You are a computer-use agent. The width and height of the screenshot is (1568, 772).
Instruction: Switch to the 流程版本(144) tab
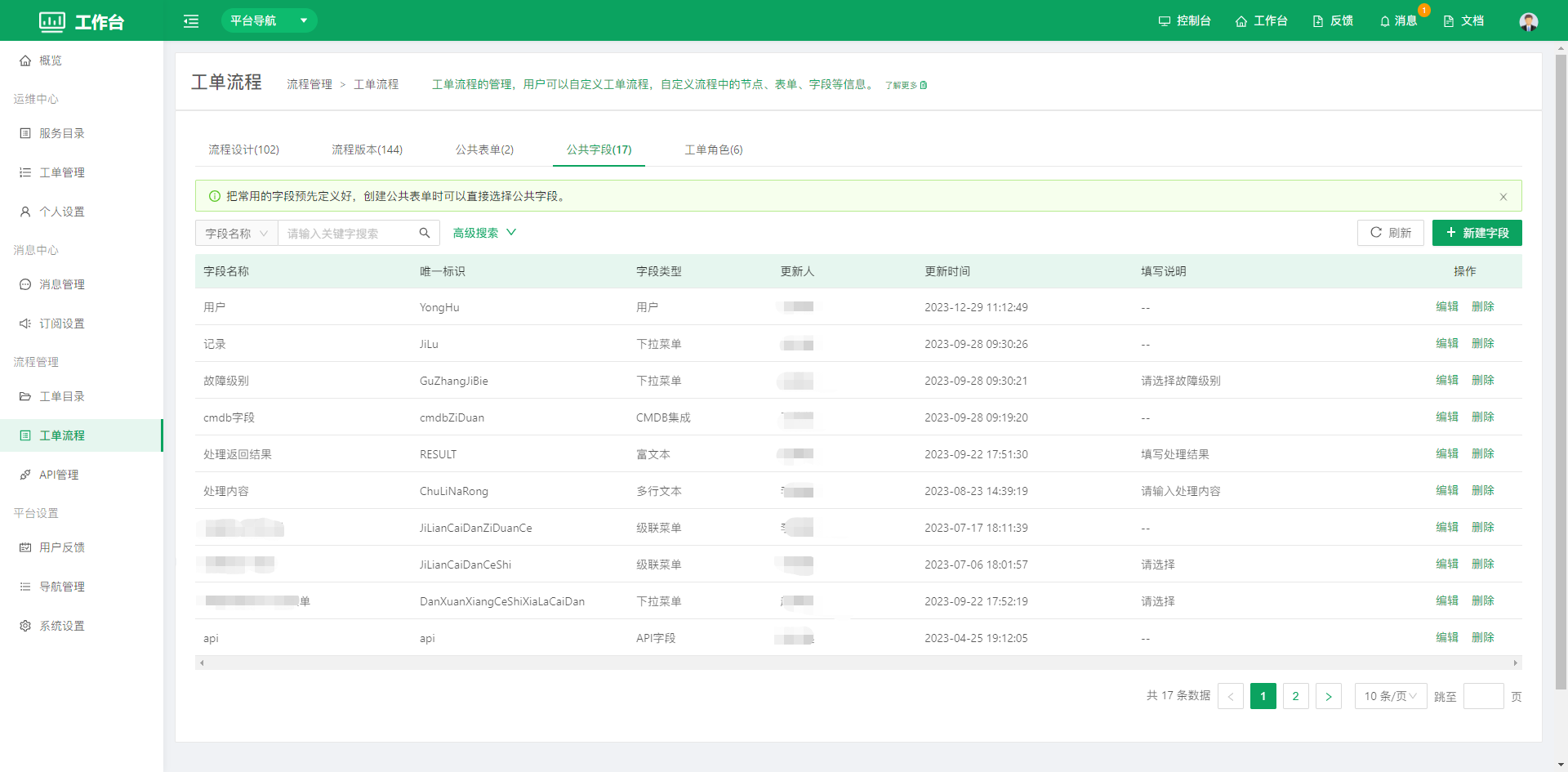click(367, 149)
